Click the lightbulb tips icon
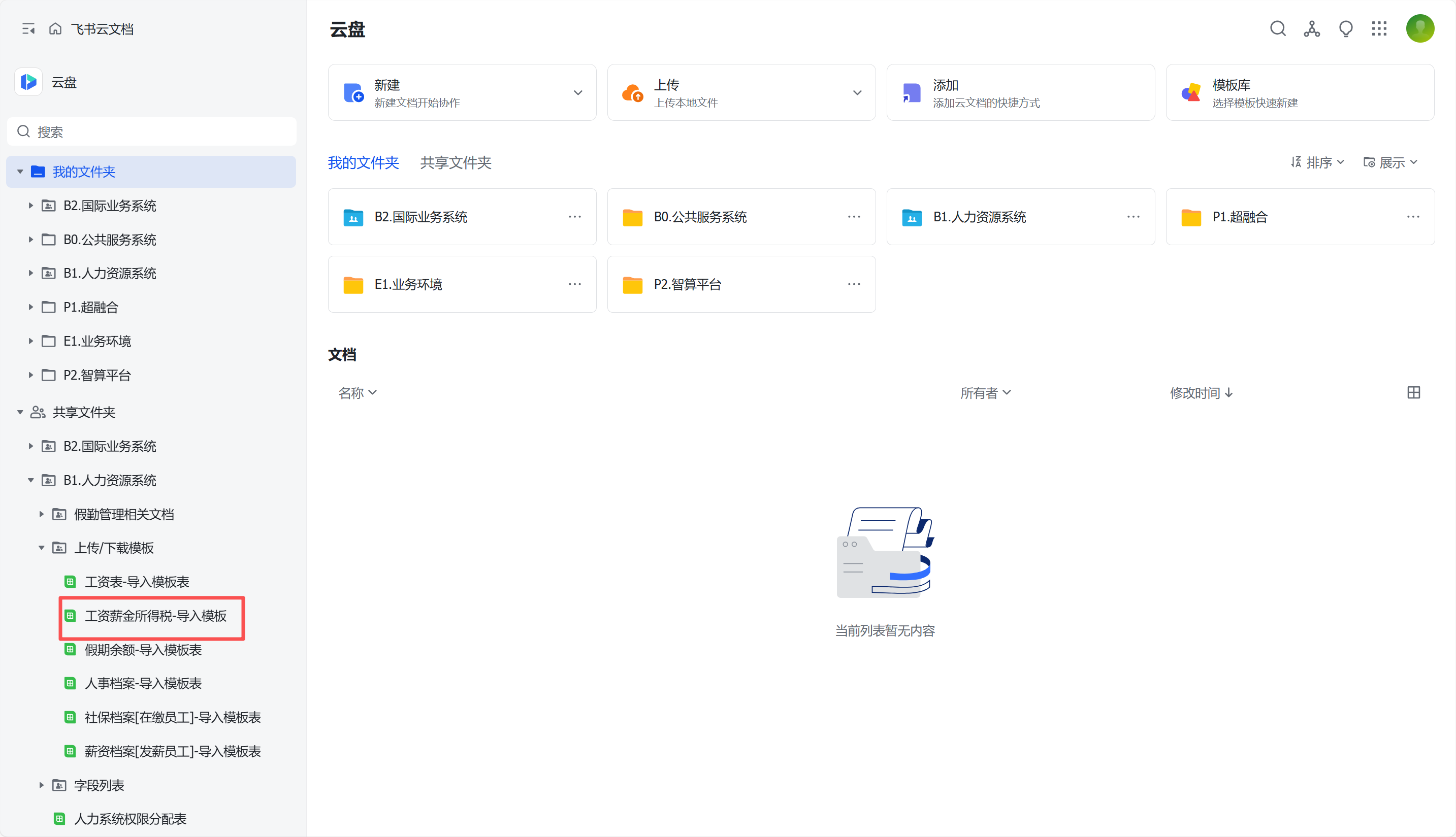This screenshot has width=1456, height=837. point(1346,29)
